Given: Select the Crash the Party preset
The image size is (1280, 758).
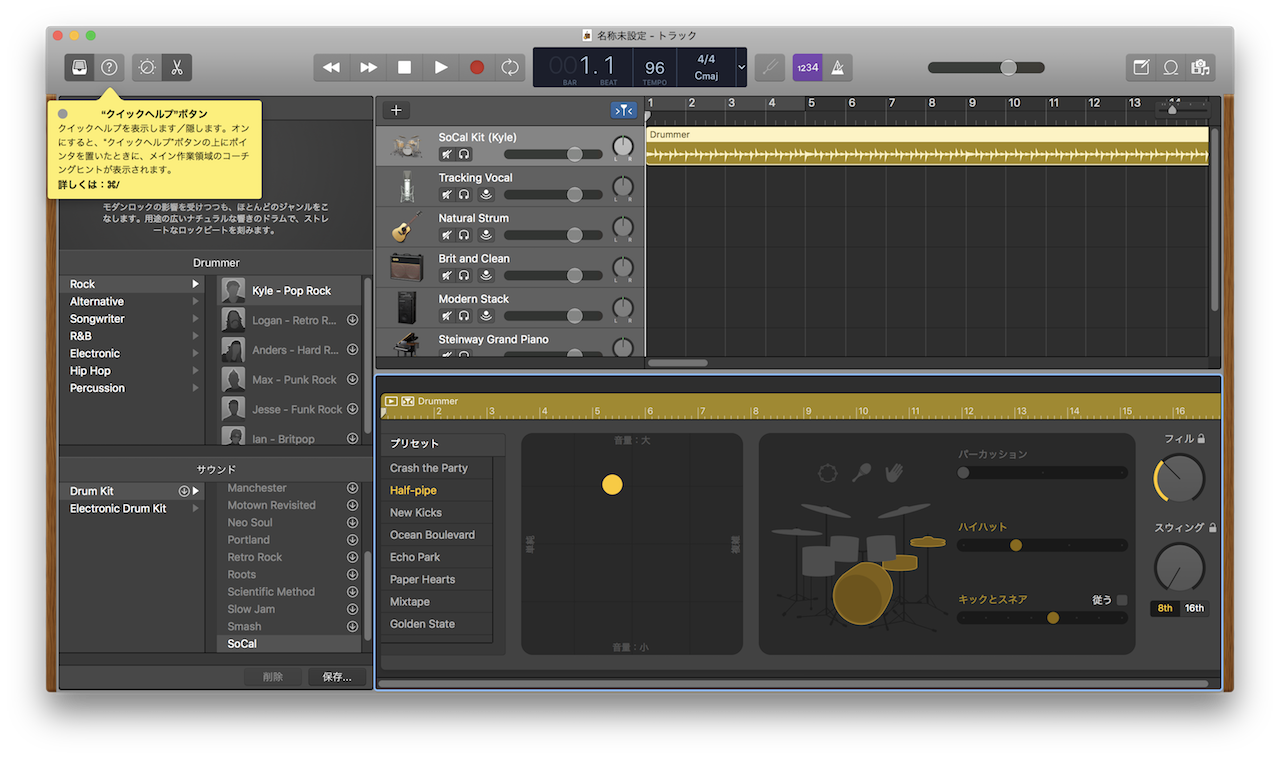Looking at the screenshot, I should [x=436, y=468].
